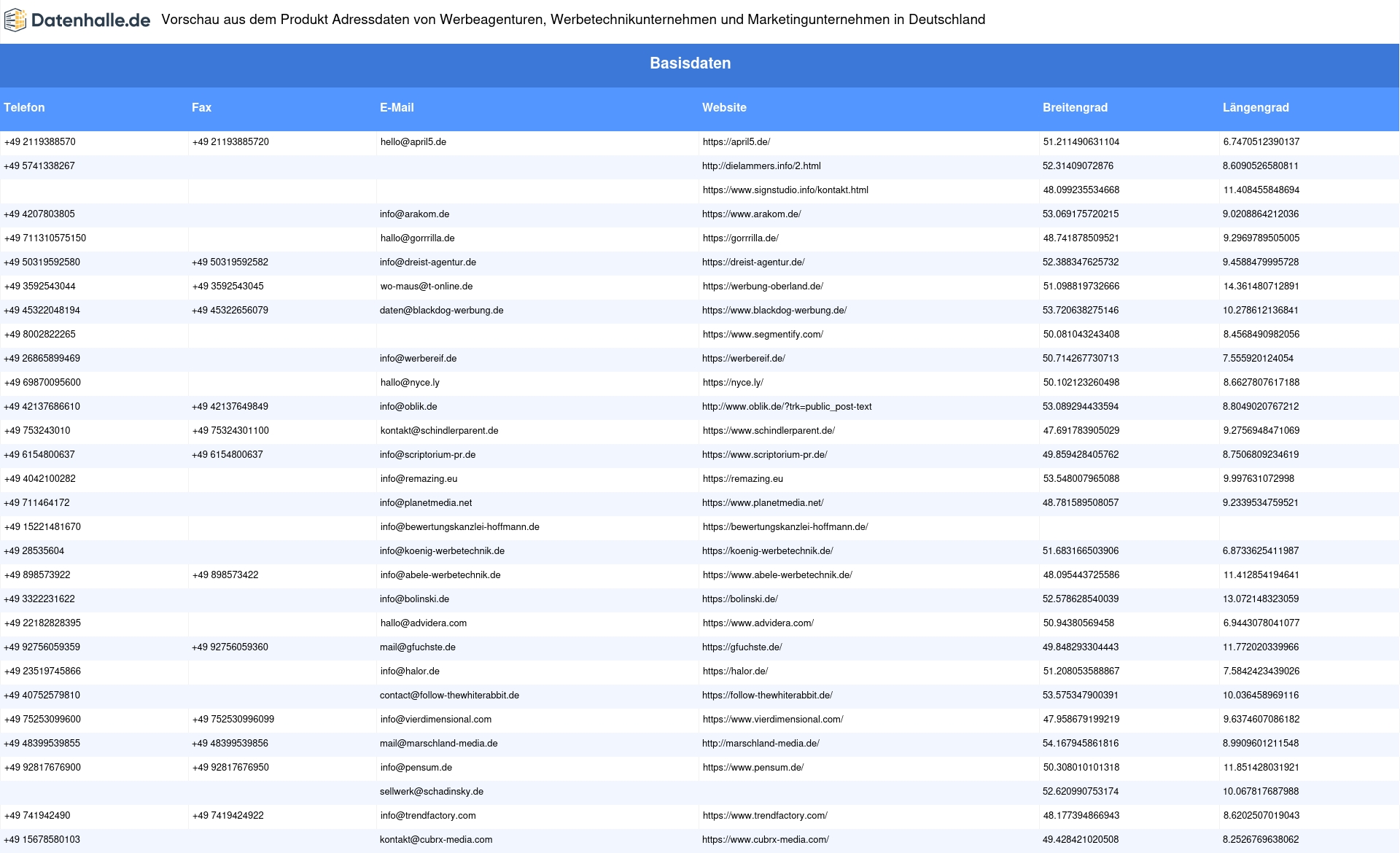Open https://werbung-oberland.de/ website

[763, 287]
